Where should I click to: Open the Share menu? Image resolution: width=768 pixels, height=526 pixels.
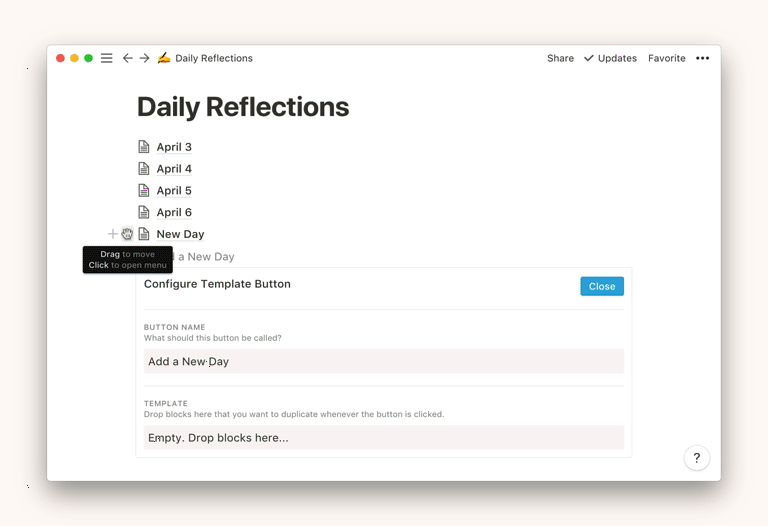pos(560,58)
